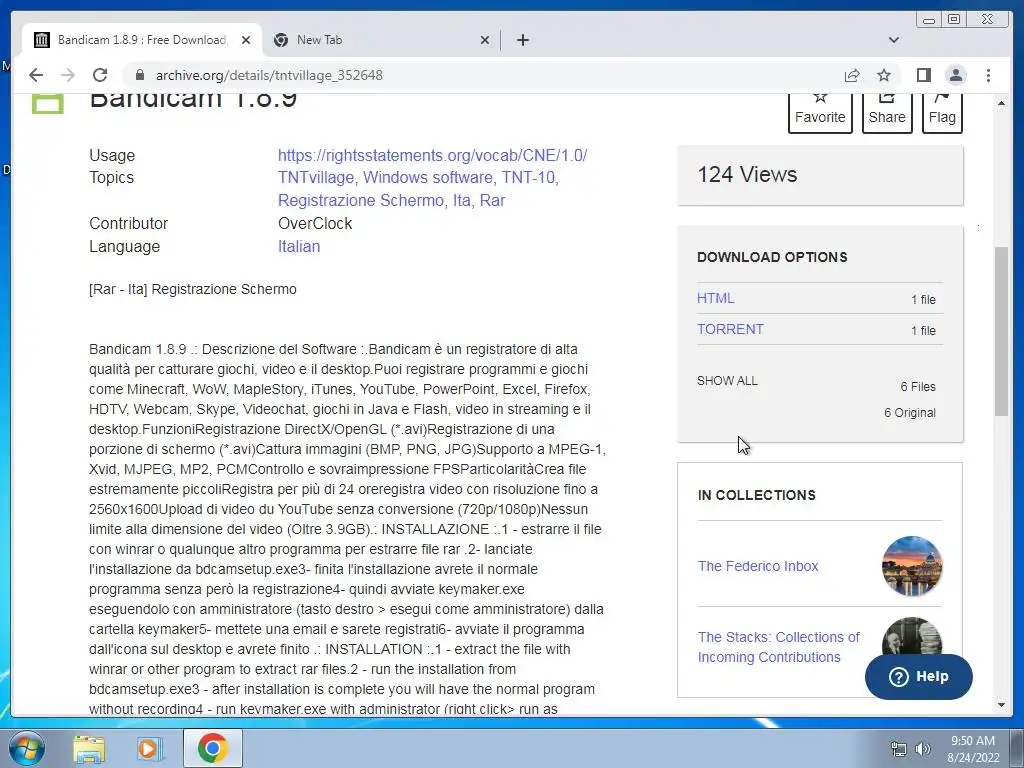
Task: Open The Federico Inbox collection
Action: [x=758, y=566]
